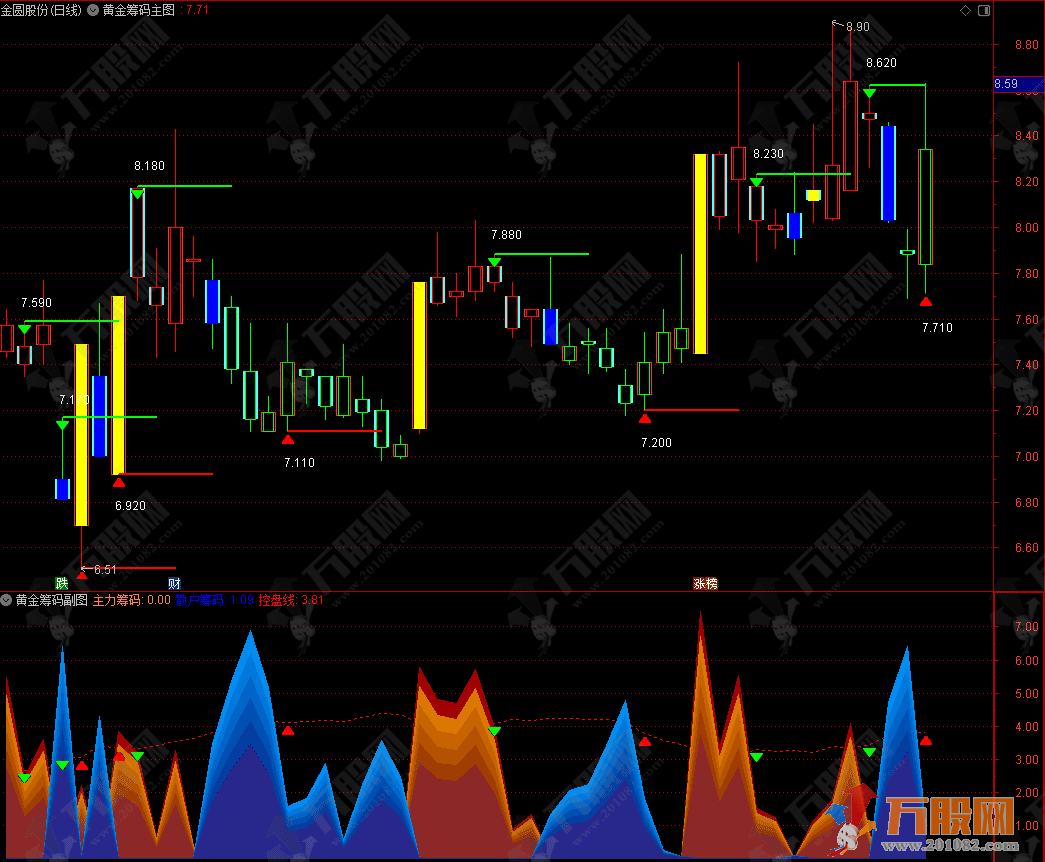The height and width of the screenshot is (862, 1045).
Task: Click the green triangle under 7.170 label
Action: pos(62,425)
